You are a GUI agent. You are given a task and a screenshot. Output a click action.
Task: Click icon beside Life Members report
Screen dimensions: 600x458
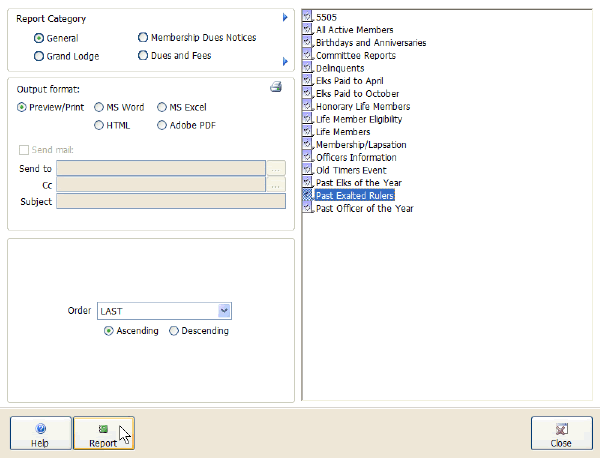tap(308, 132)
